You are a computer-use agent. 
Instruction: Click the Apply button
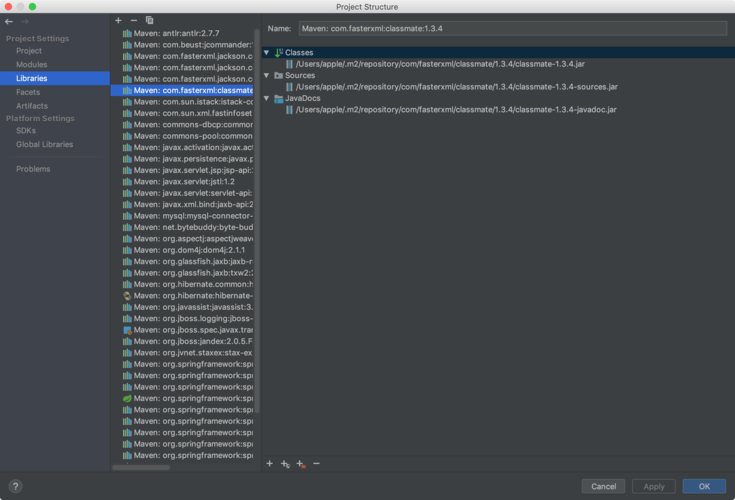[x=653, y=486]
